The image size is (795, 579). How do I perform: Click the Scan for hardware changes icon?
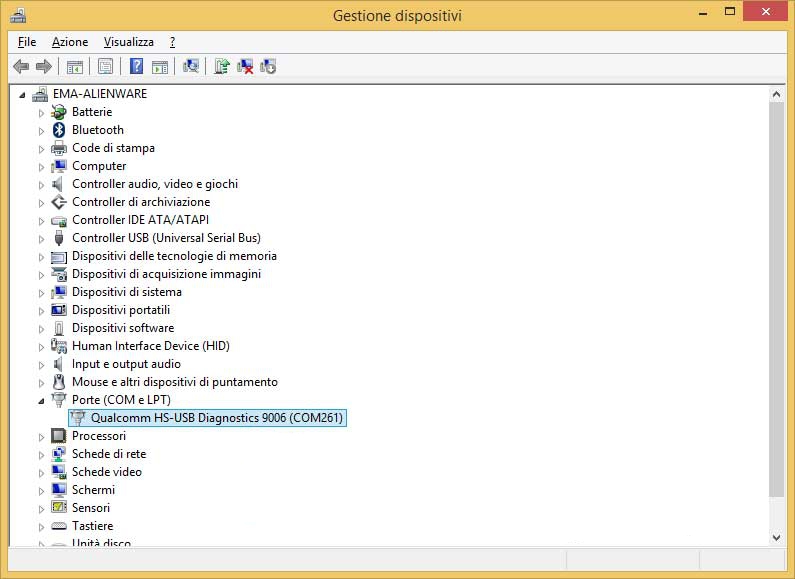click(x=192, y=67)
